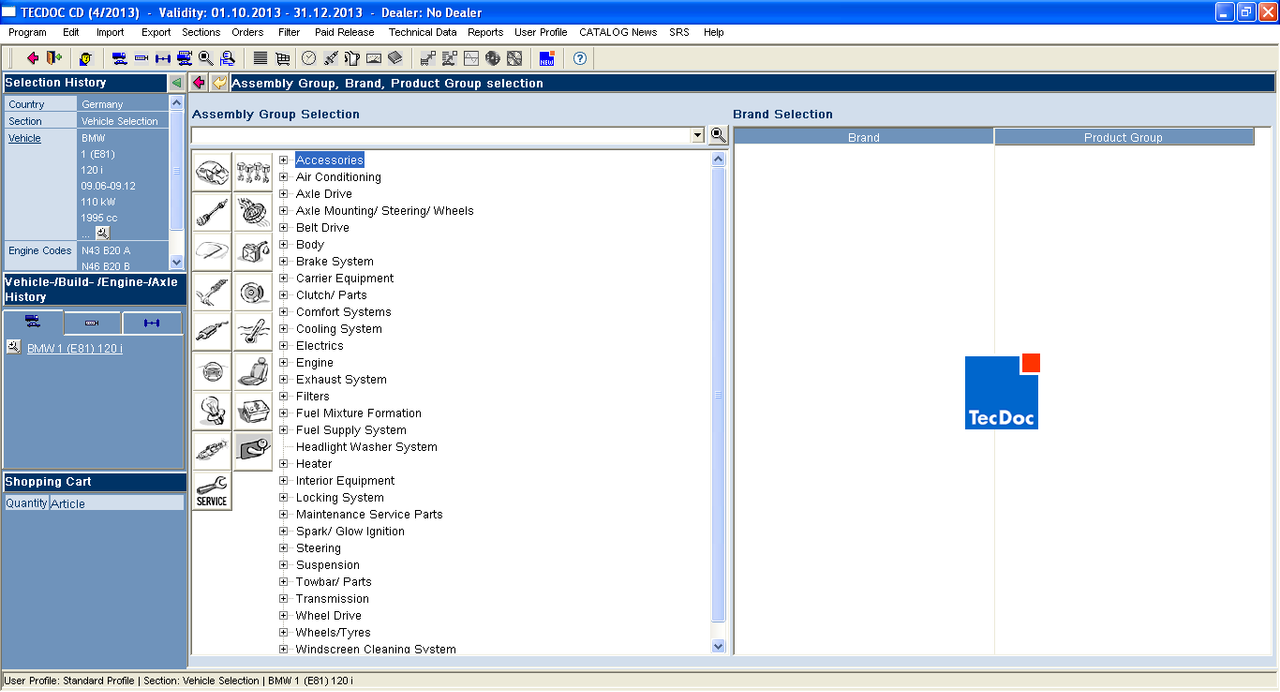Click the pink back arrow in the main toolbar
Image resolution: width=1280 pixels, height=692 pixels.
coord(33,58)
